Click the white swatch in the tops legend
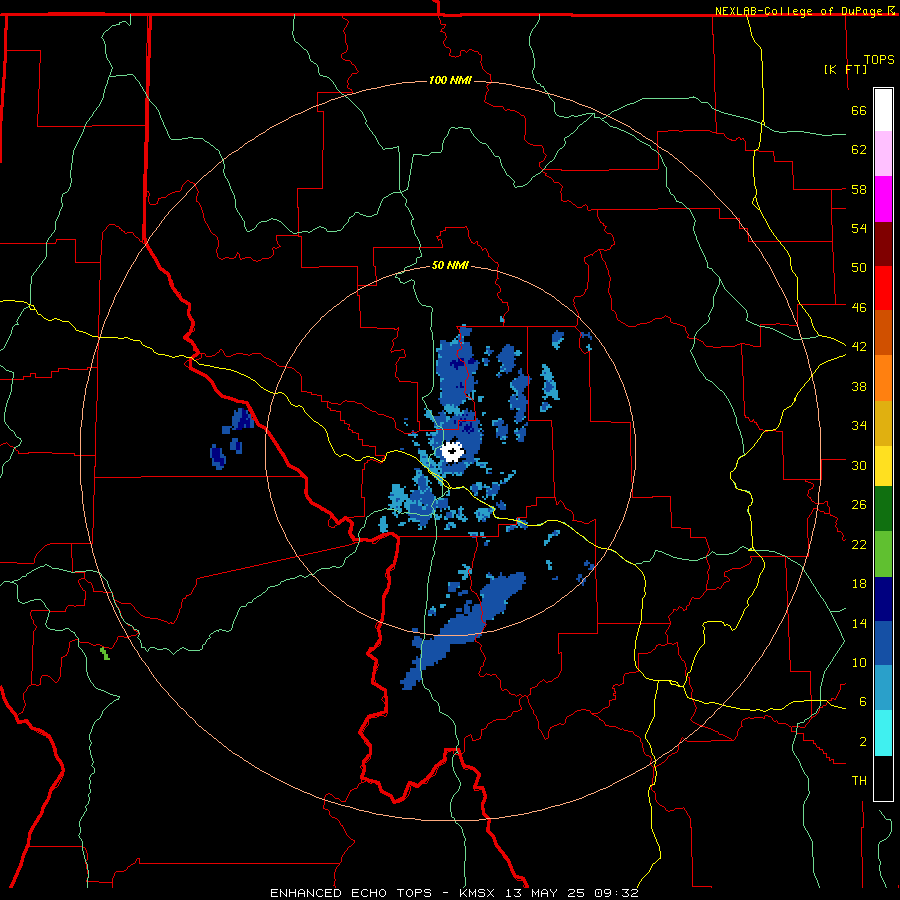This screenshot has width=900, height=900. tap(883, 110)
